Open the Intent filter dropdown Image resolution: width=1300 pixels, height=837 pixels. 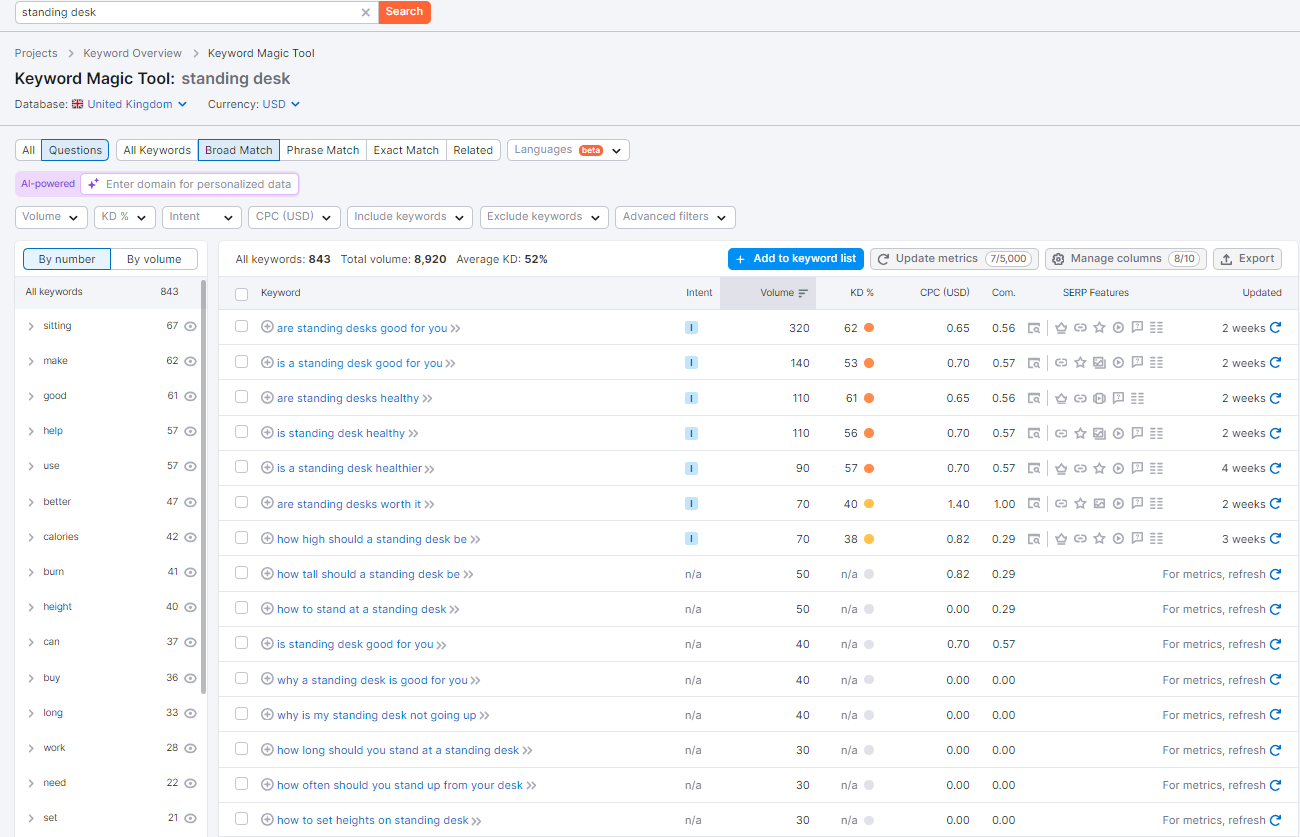(202, 217)
